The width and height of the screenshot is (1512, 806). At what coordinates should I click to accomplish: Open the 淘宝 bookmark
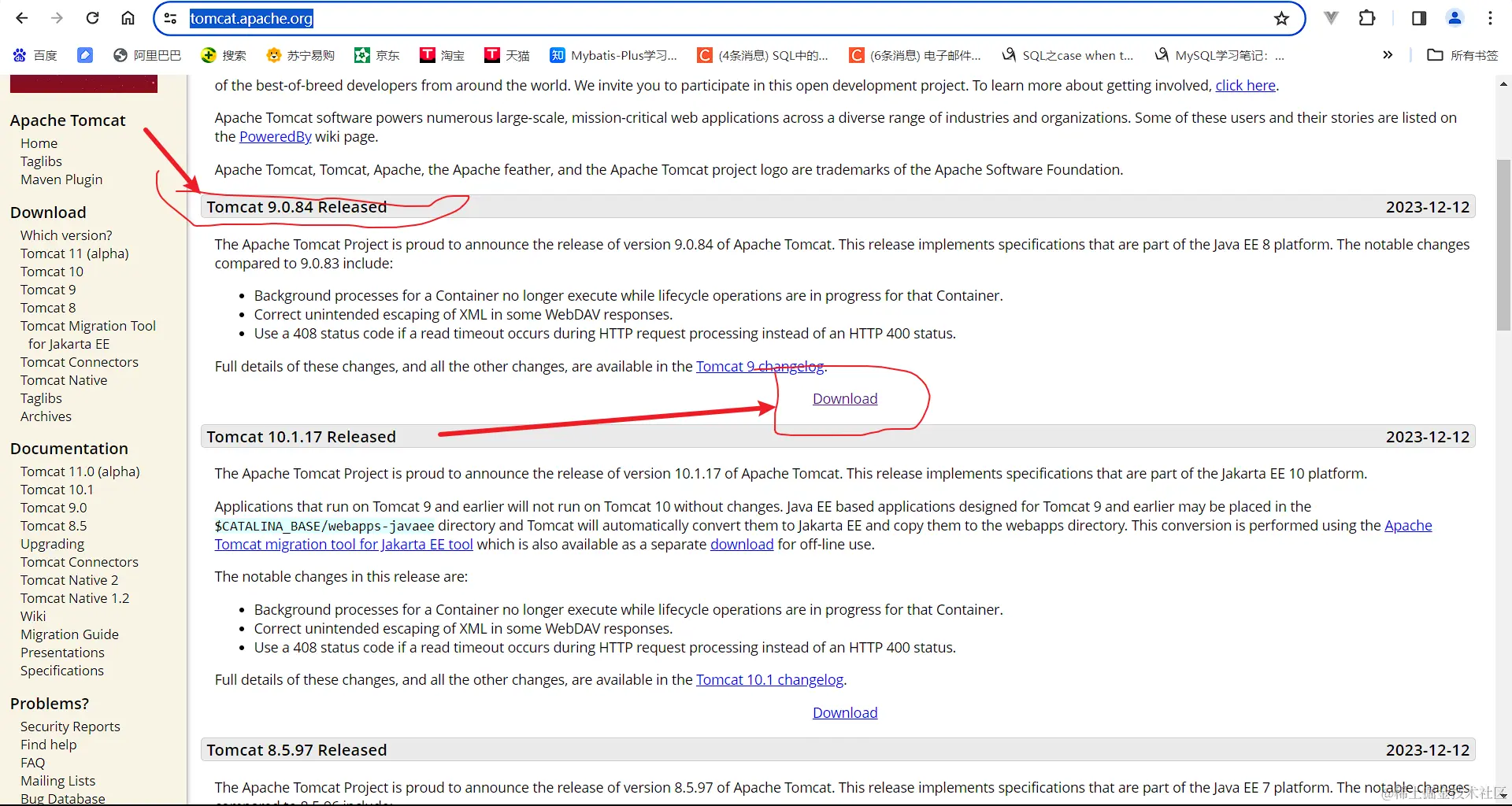click(x=443, y=55)
